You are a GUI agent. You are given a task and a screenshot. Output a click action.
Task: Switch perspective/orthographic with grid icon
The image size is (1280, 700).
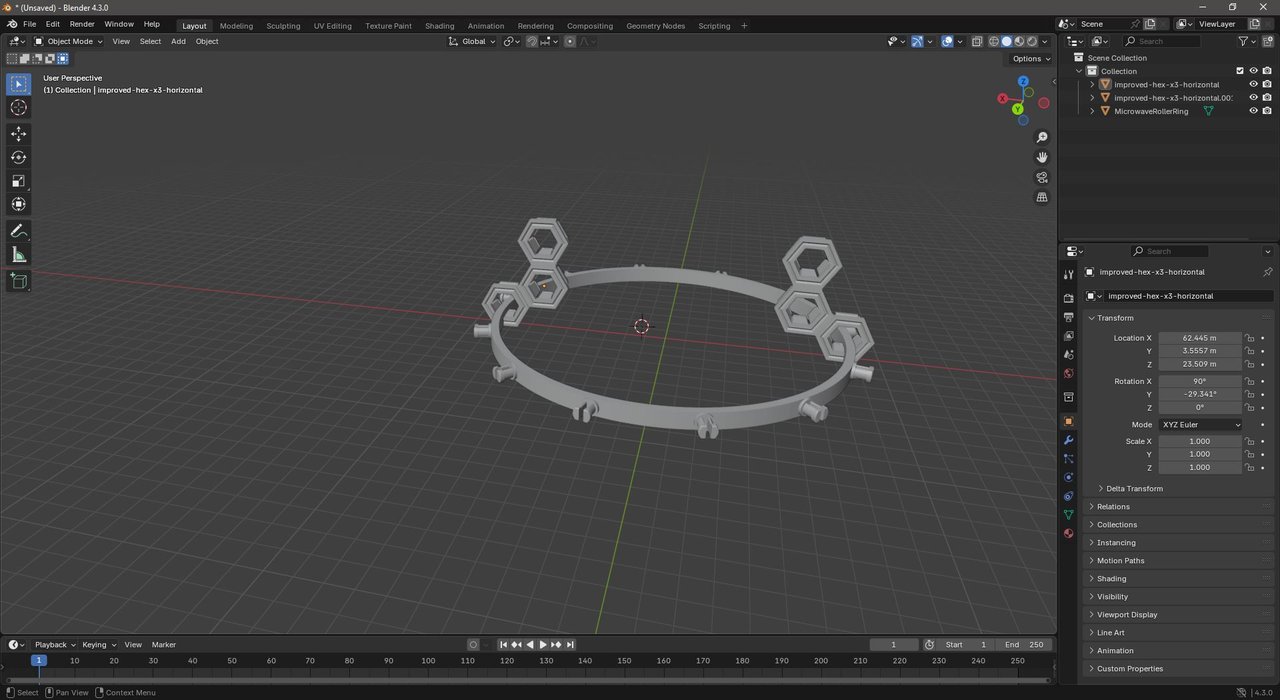[1042, 197]
